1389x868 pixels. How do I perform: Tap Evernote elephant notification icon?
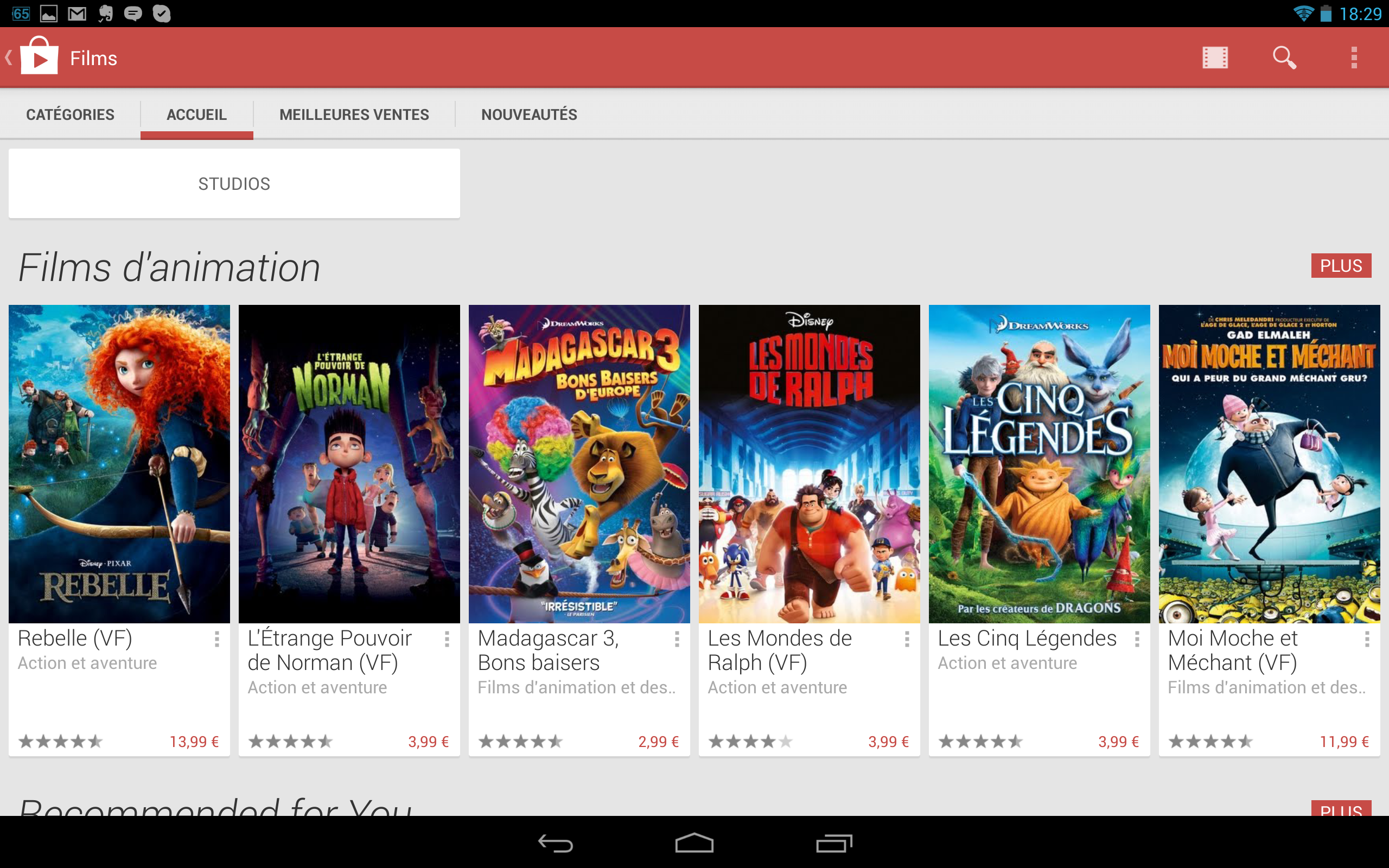106,13
